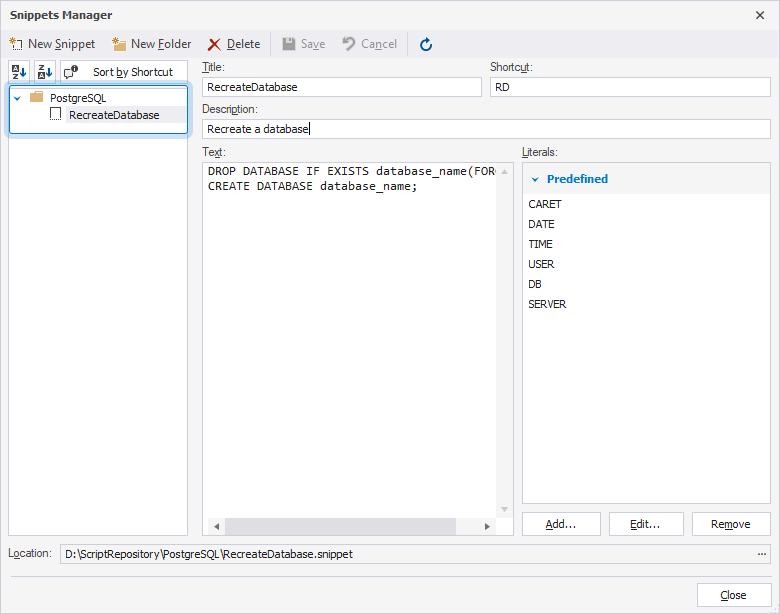Screen dimensions: 780x614
Task: Click the PostgreSQL folder icon
Action: coord(37,97)
